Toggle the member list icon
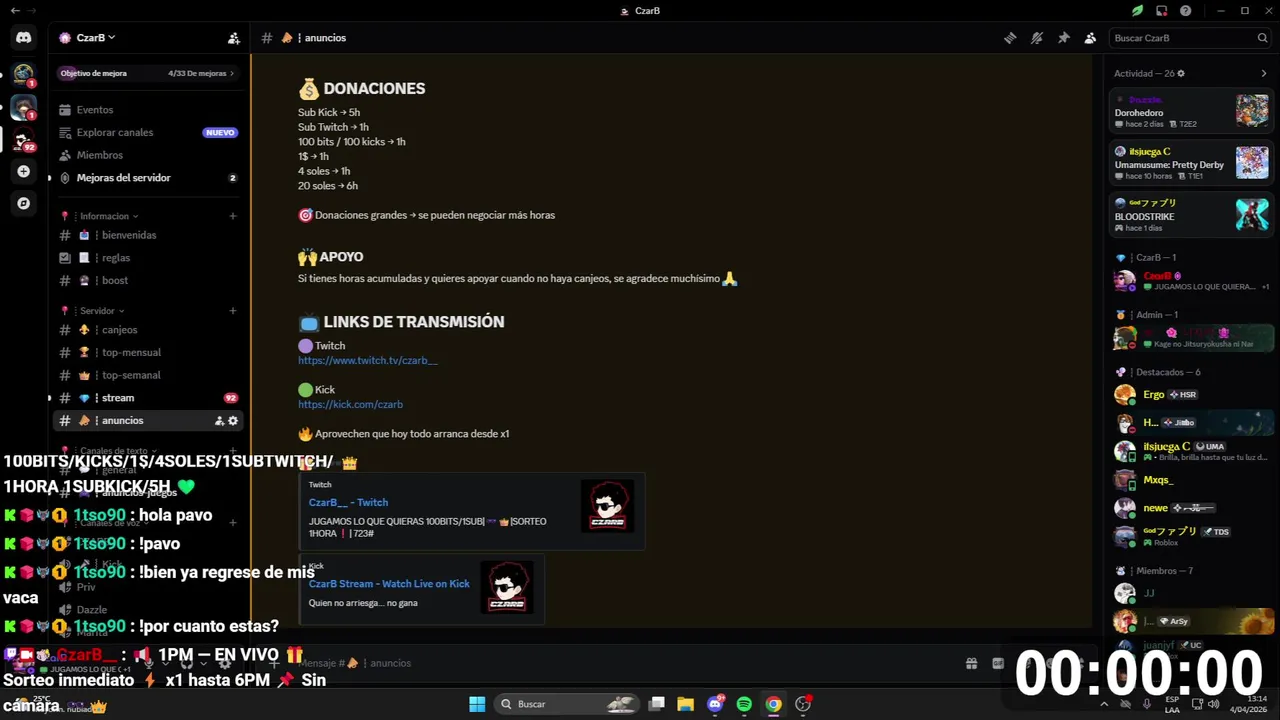The width and height of the screenshot is (1280, 720). 1090,38
